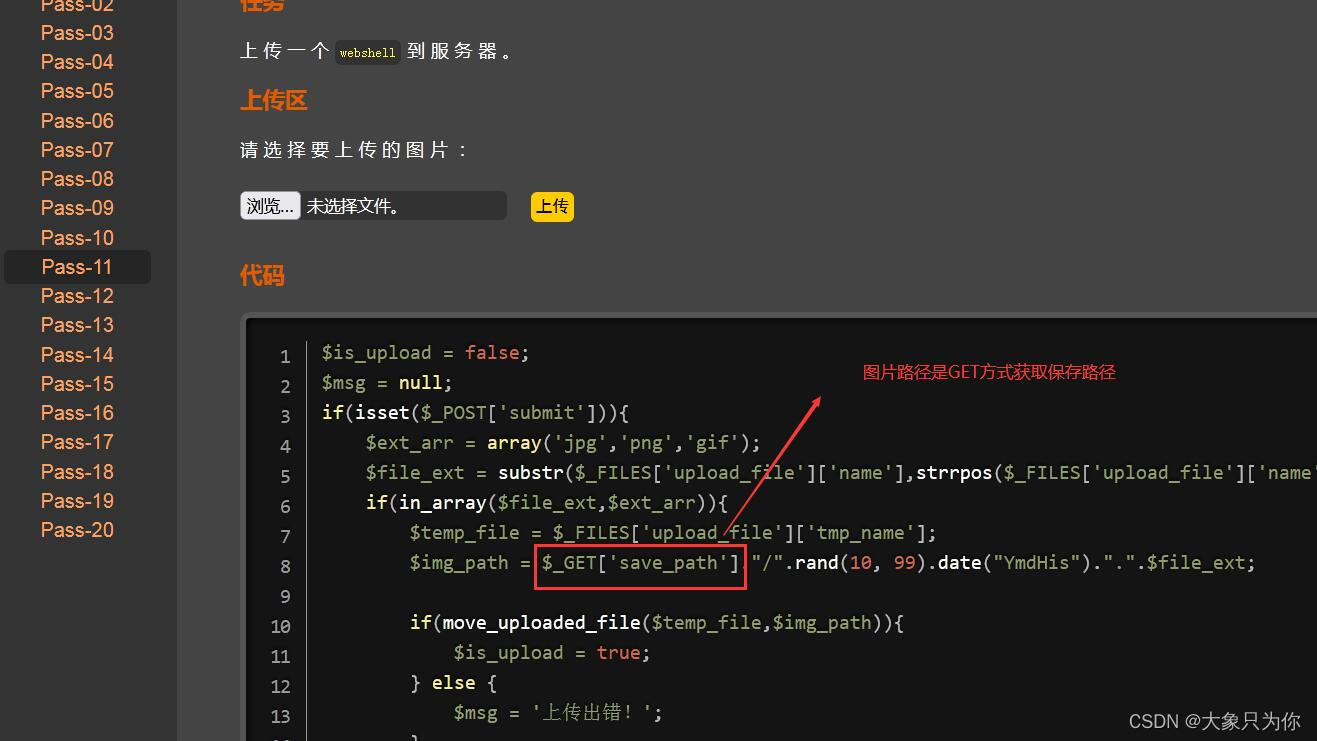This screenshot has height=741, width=1317.
Task: Select Pass-08 from the list
Action: pos(77,179)
